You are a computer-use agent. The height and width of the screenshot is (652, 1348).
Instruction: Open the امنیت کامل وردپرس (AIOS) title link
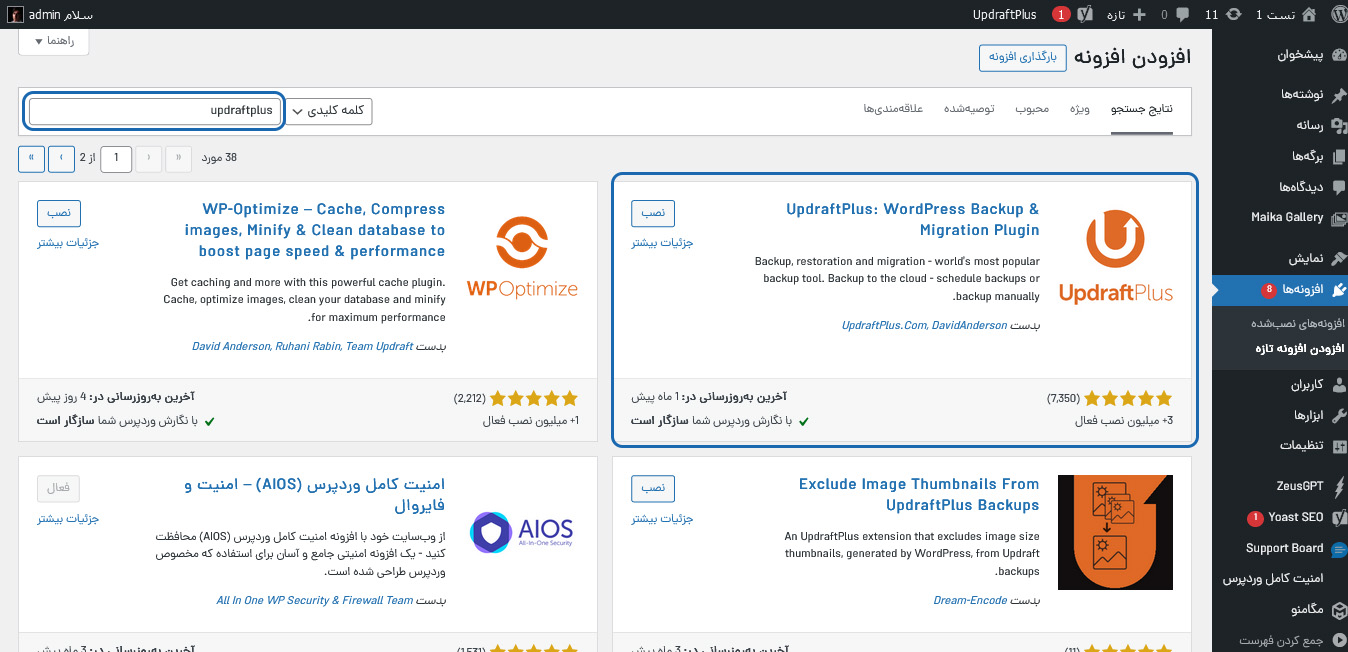click(316, 495)
